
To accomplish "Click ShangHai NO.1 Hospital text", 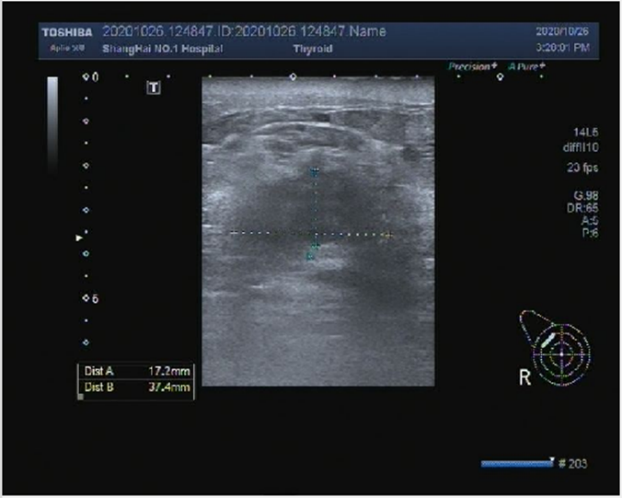I will point(163,49).
